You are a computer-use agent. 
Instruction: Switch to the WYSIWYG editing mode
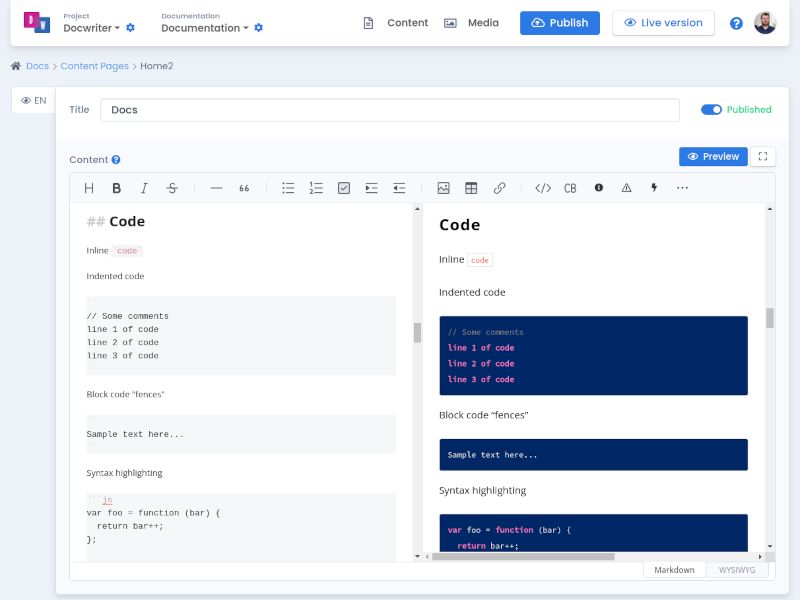[738, 569]
